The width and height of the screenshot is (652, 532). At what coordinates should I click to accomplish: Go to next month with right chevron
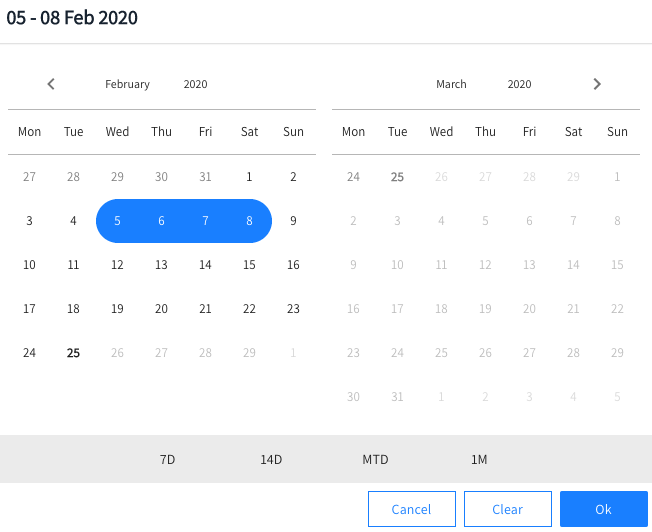[x=597, y=84]
